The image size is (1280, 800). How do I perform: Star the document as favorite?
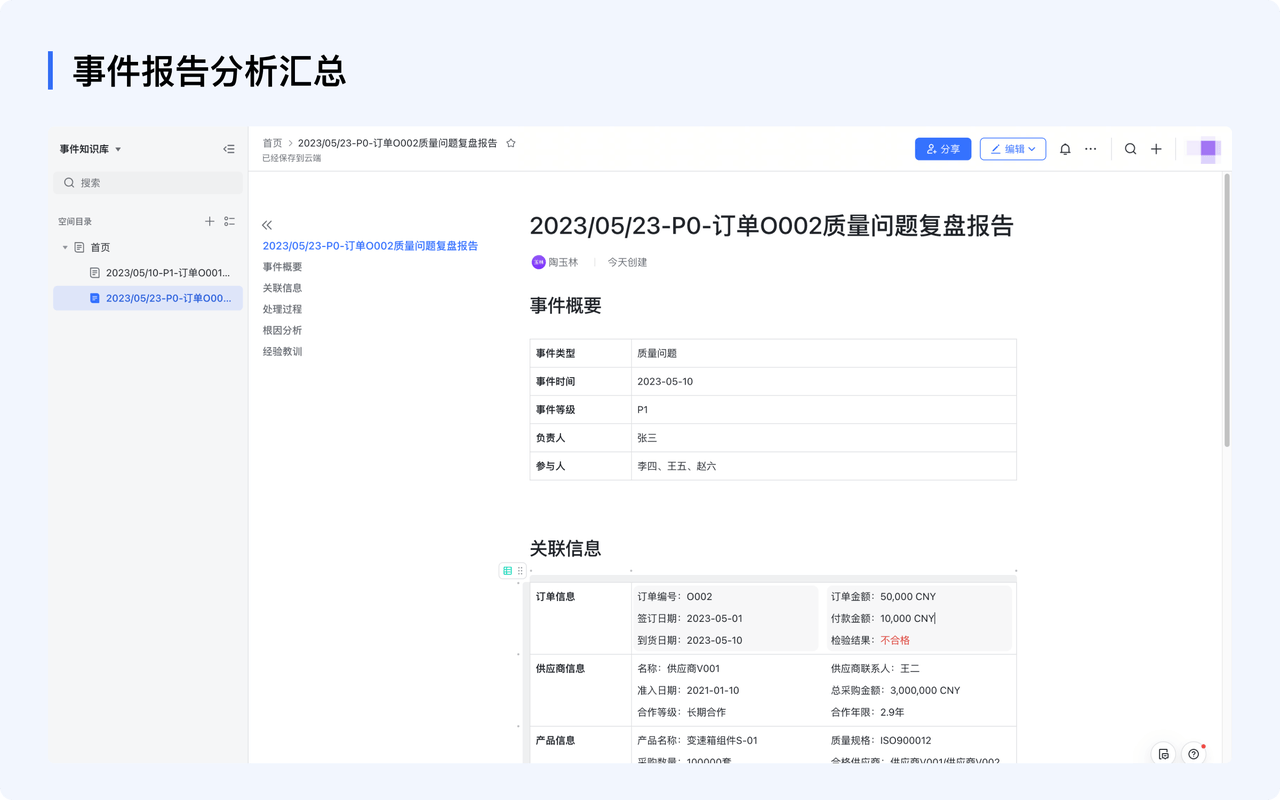(511, 143)
